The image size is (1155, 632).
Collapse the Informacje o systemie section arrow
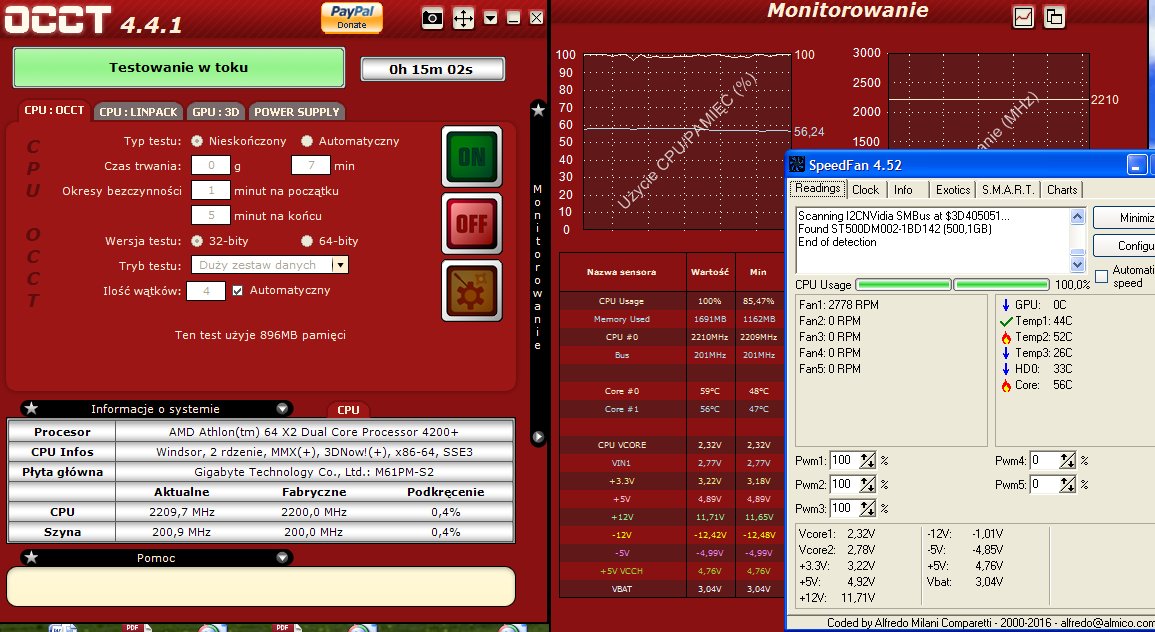282,409
